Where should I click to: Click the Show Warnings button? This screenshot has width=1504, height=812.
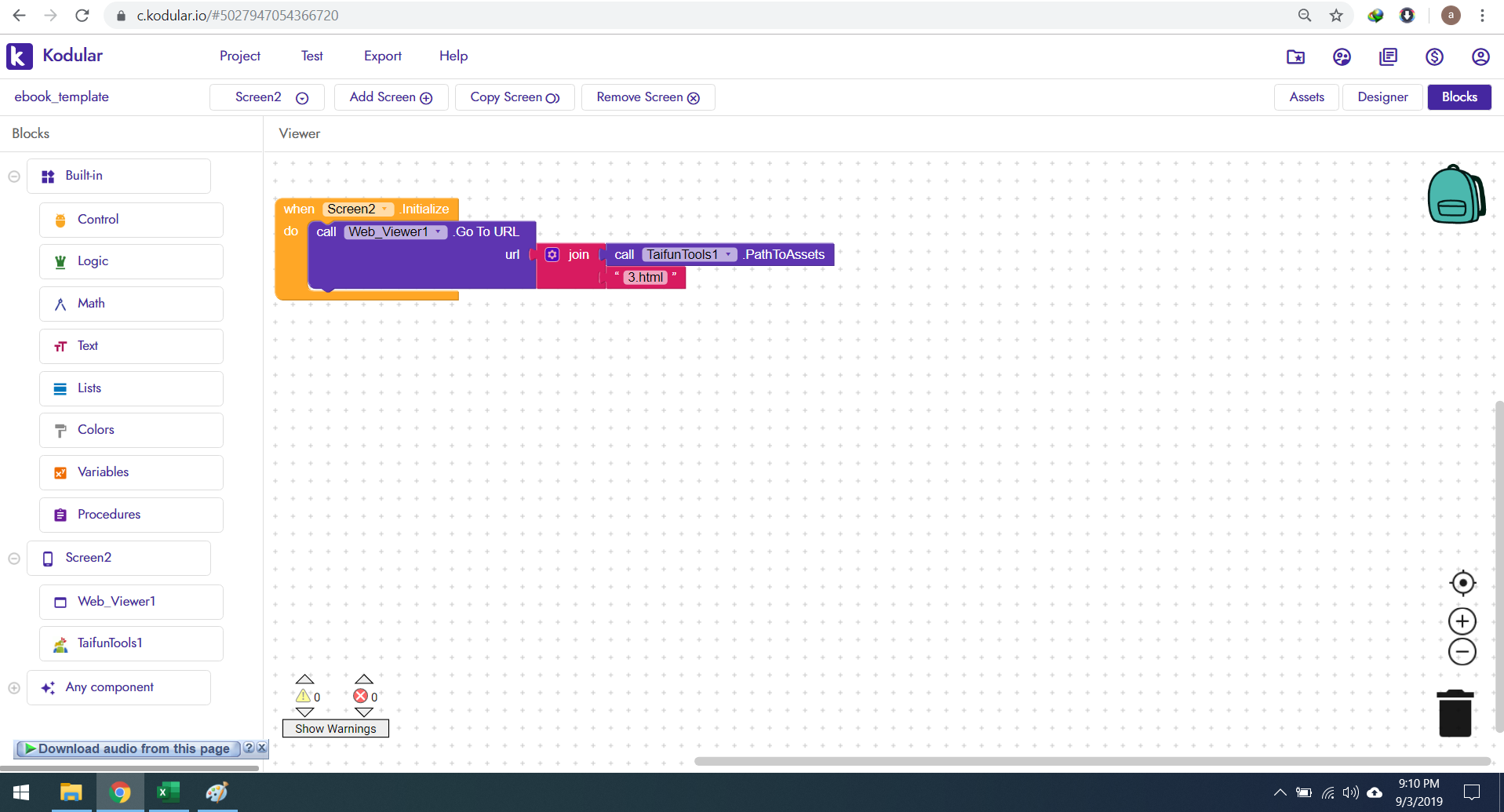click(x=335, y=728)
